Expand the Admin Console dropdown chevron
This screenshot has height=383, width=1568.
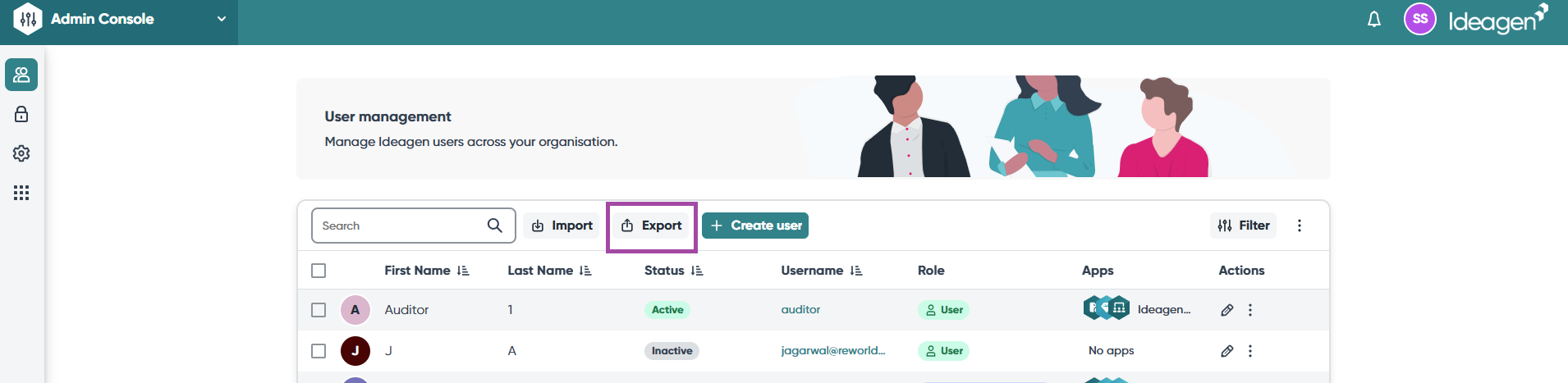coord(221,19)
